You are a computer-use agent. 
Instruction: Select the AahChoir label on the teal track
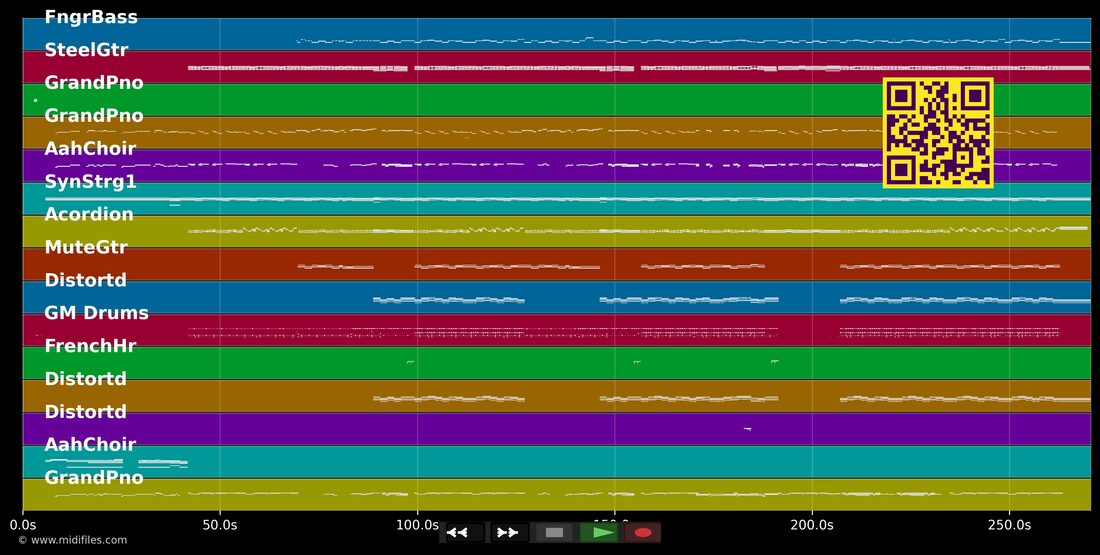tap(90, 444)
